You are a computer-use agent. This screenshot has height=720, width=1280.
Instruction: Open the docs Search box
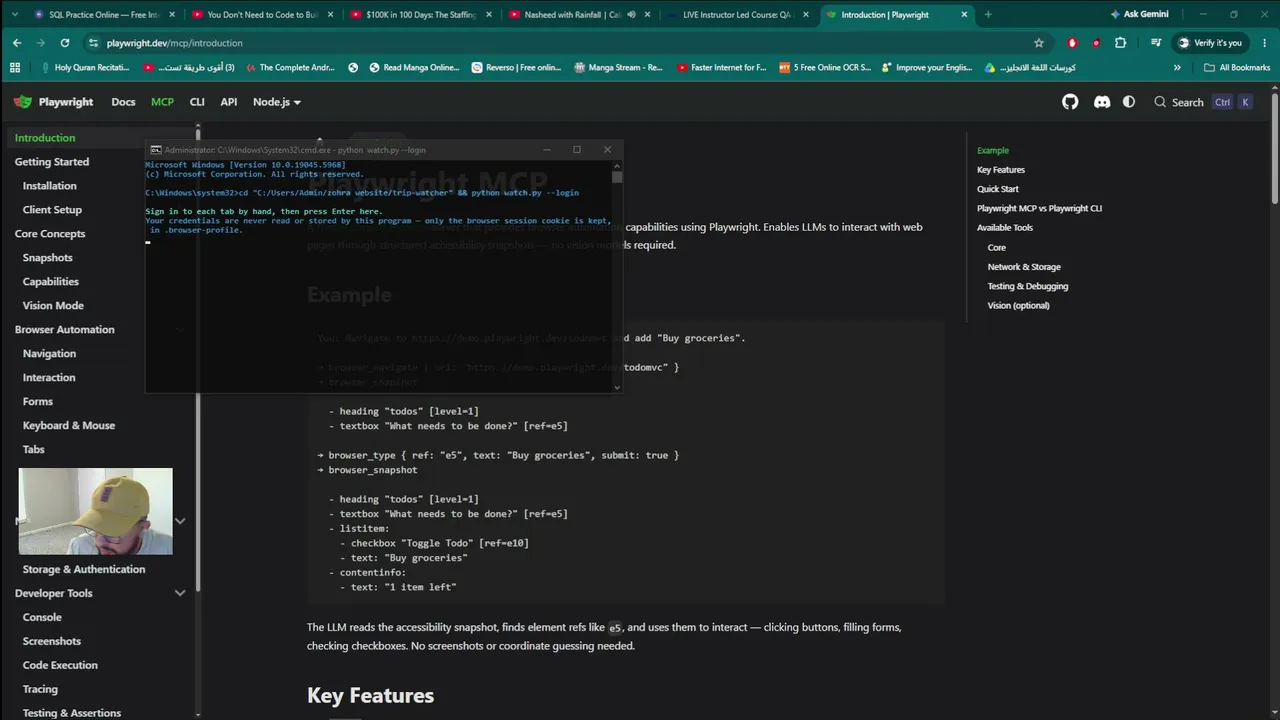(1202, 102)
